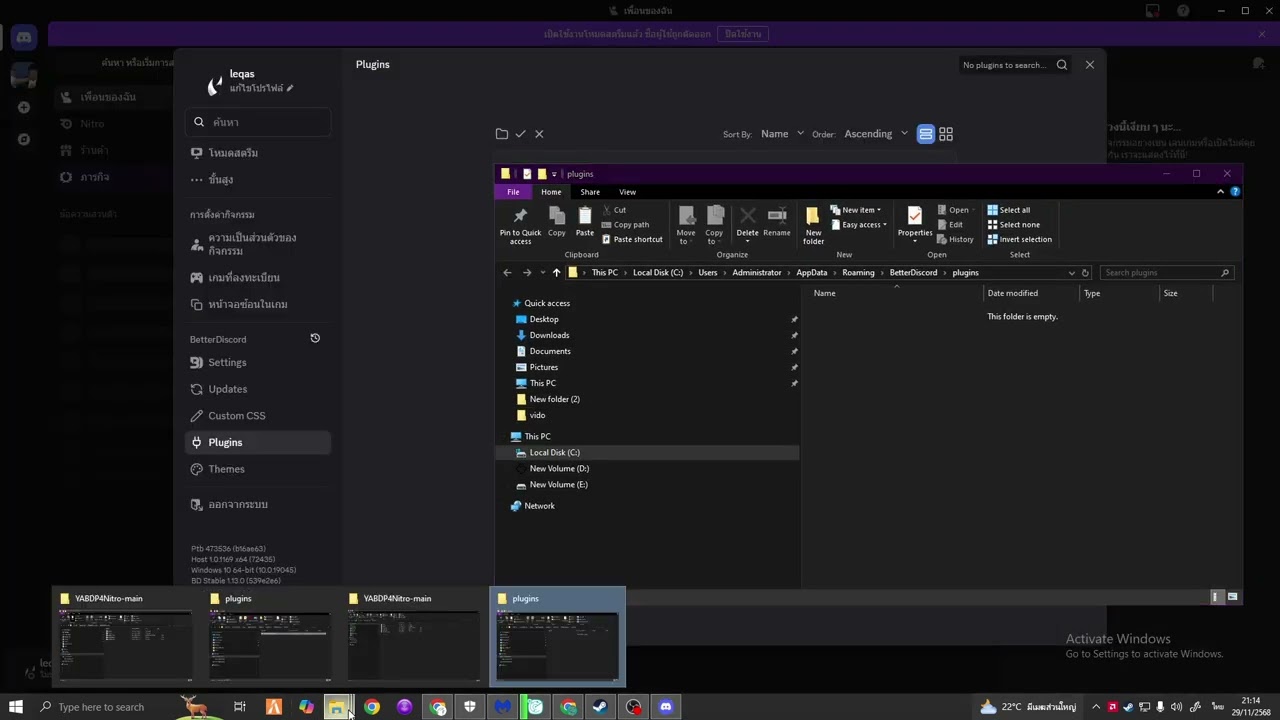This screenshot has width=1280, height=720.
Task: Open the New item dropdown
Action: click(x=856, y=210)
